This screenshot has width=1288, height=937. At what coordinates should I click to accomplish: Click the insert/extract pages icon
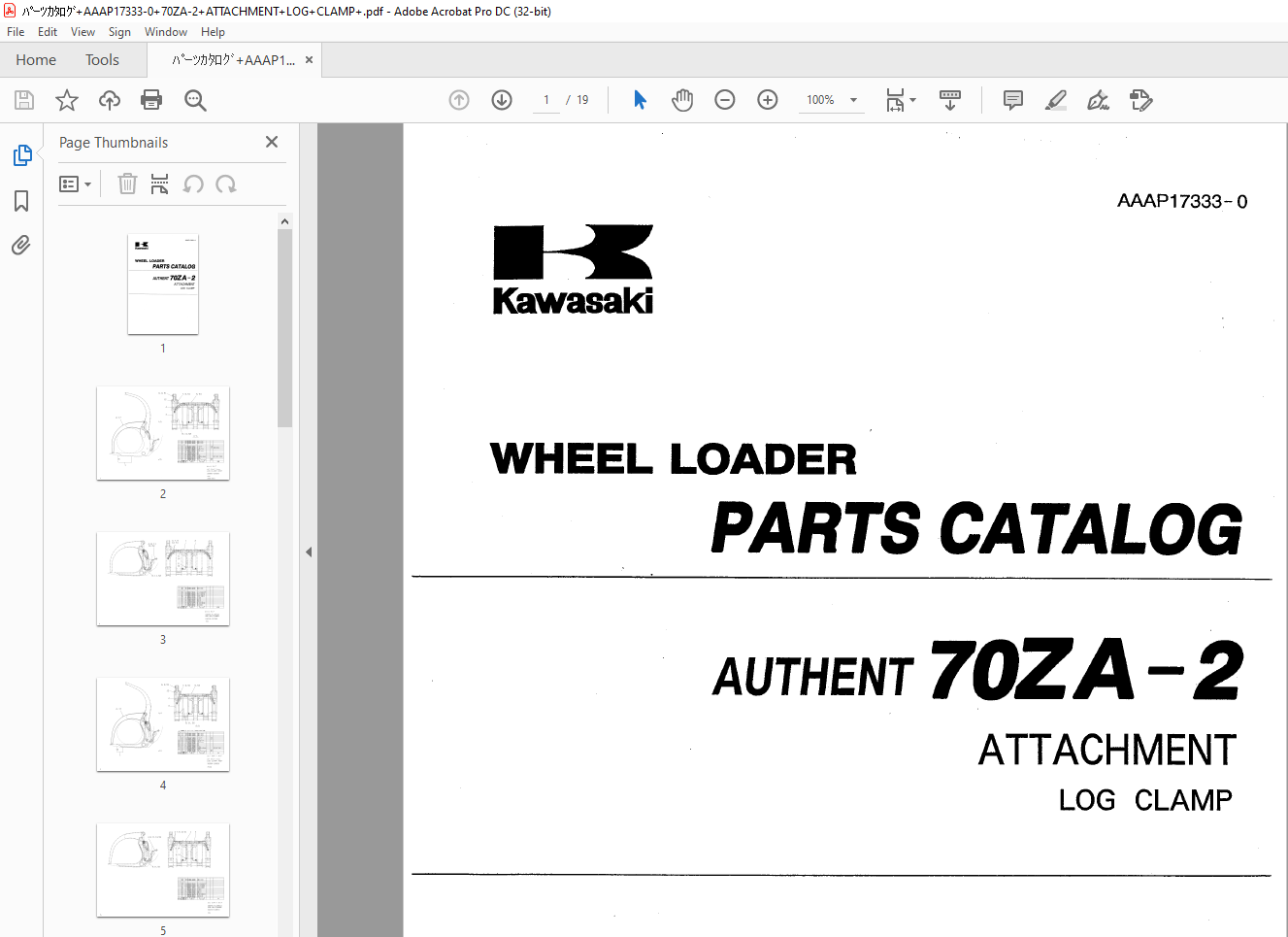(x=160, y=184)
